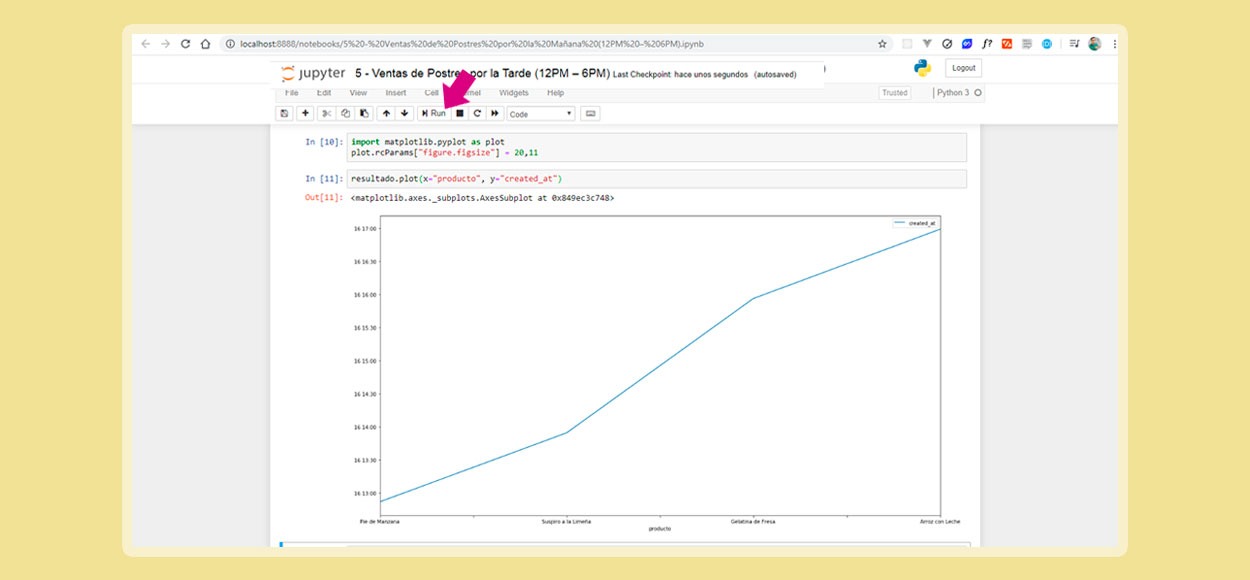Click the f? browser extension icon
1250x580 pixels.
click(987, 44)
